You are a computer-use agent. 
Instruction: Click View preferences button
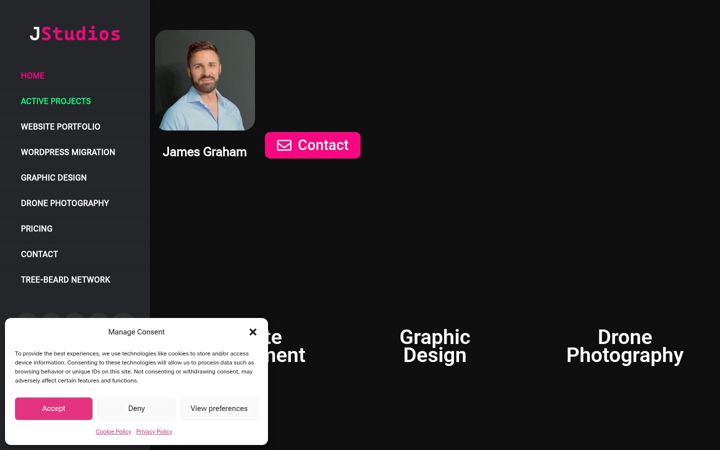pos(219,408)
